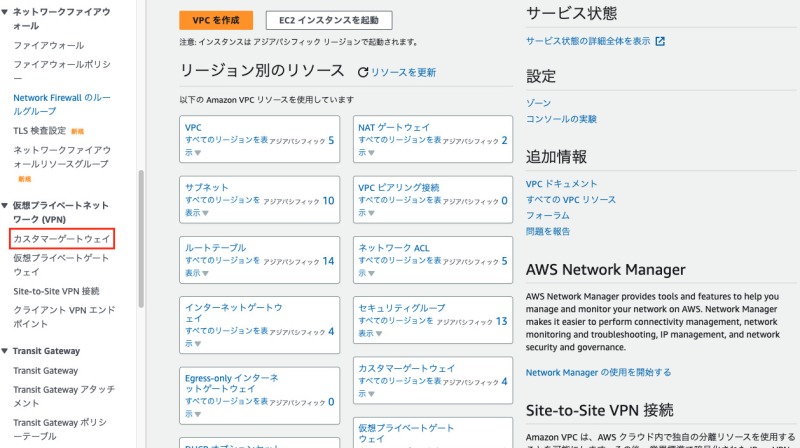Expand all-regions dropdown in the サブネット card
The height and width of the screenshot is (448, 800).
(206, 213)
